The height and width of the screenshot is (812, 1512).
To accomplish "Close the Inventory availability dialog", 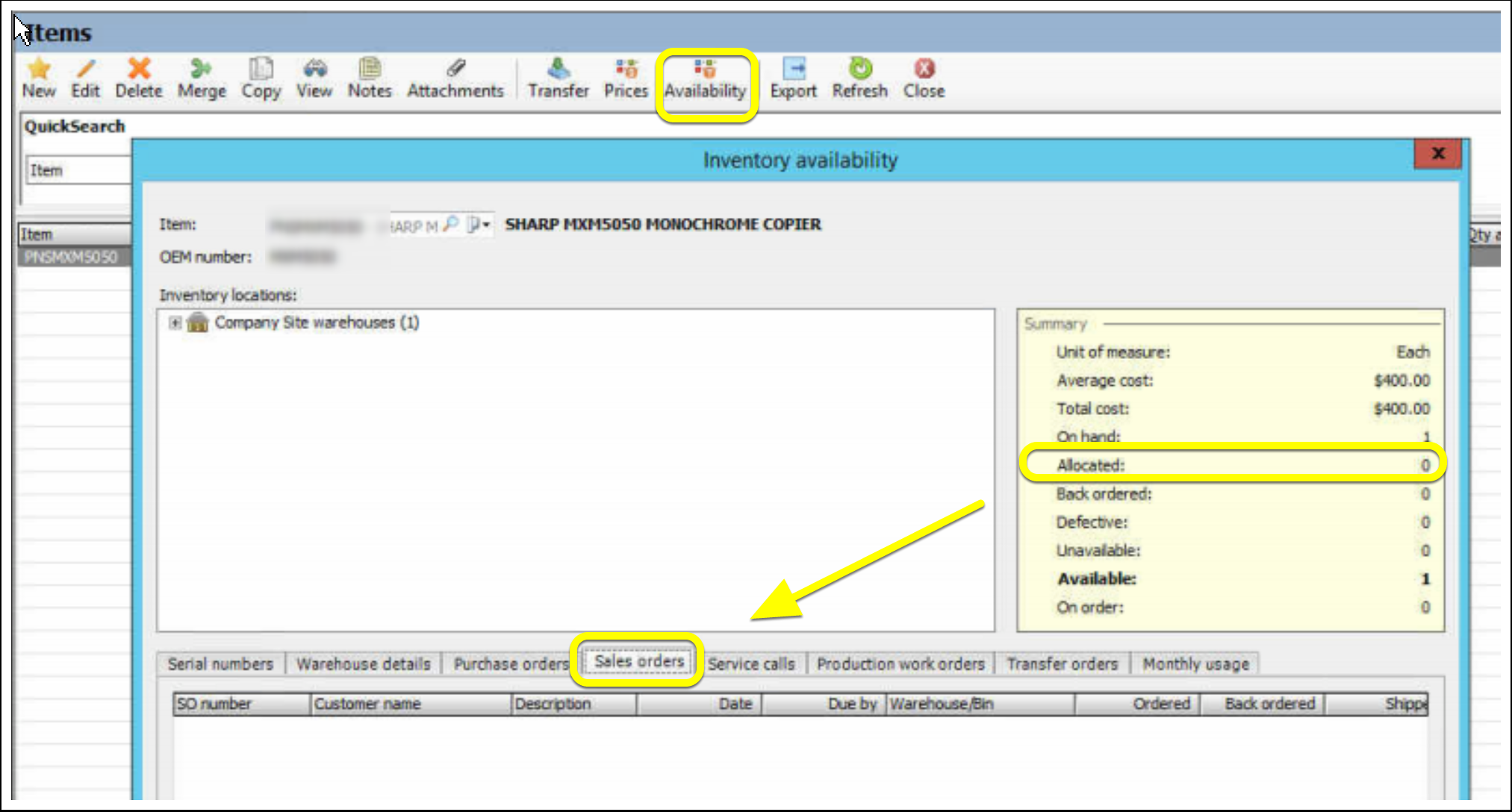I will [x=1437, y=154].
